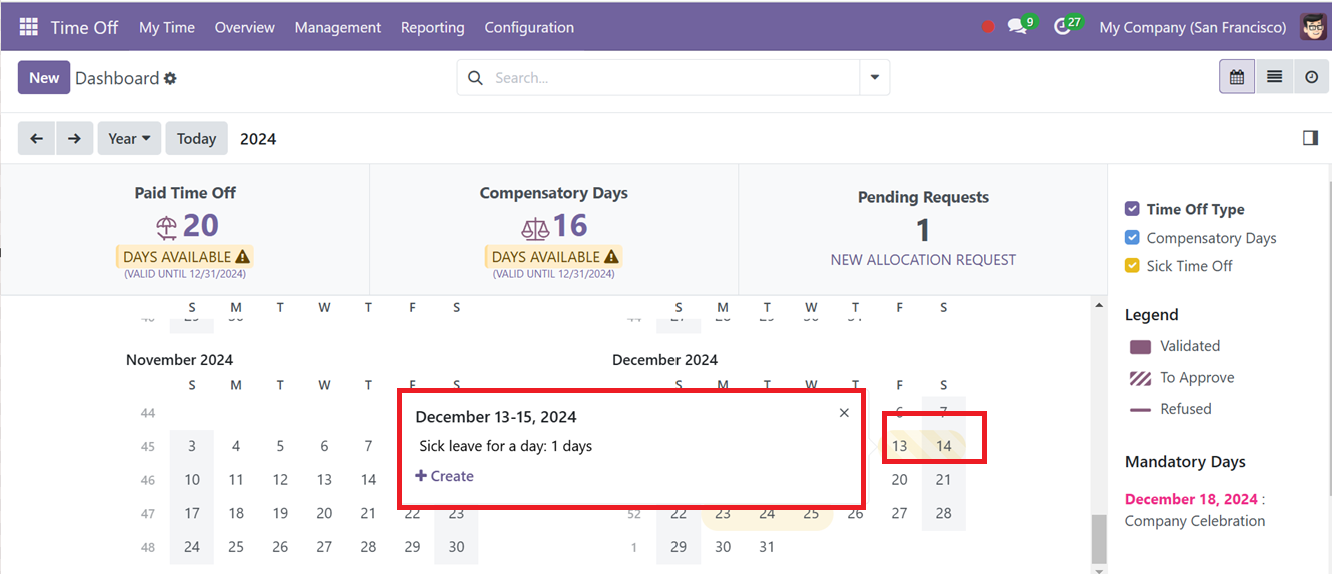1332x574 pixels.
Task: Click Validated legend swatch
Action: (x=1140, y=347)
